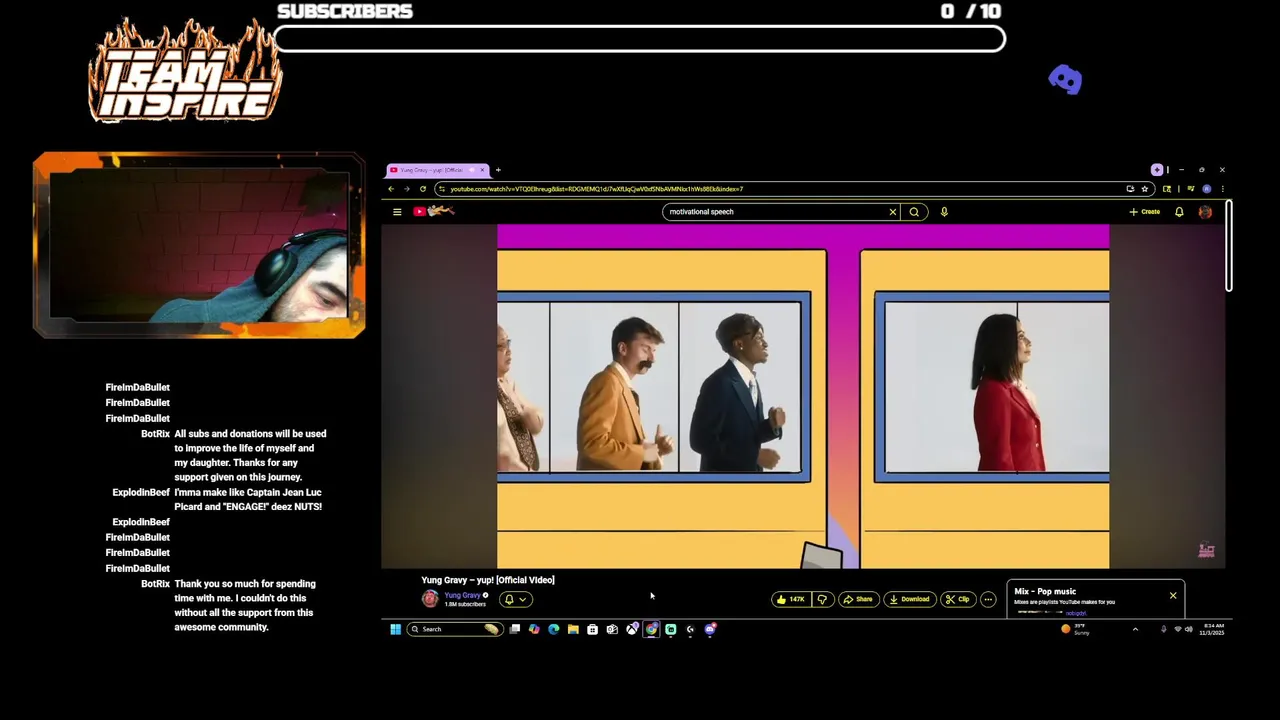Viewport: 1280px width, 720px height.
Task: Open volume control in system tray
Action: click(x=1188, y=629)
